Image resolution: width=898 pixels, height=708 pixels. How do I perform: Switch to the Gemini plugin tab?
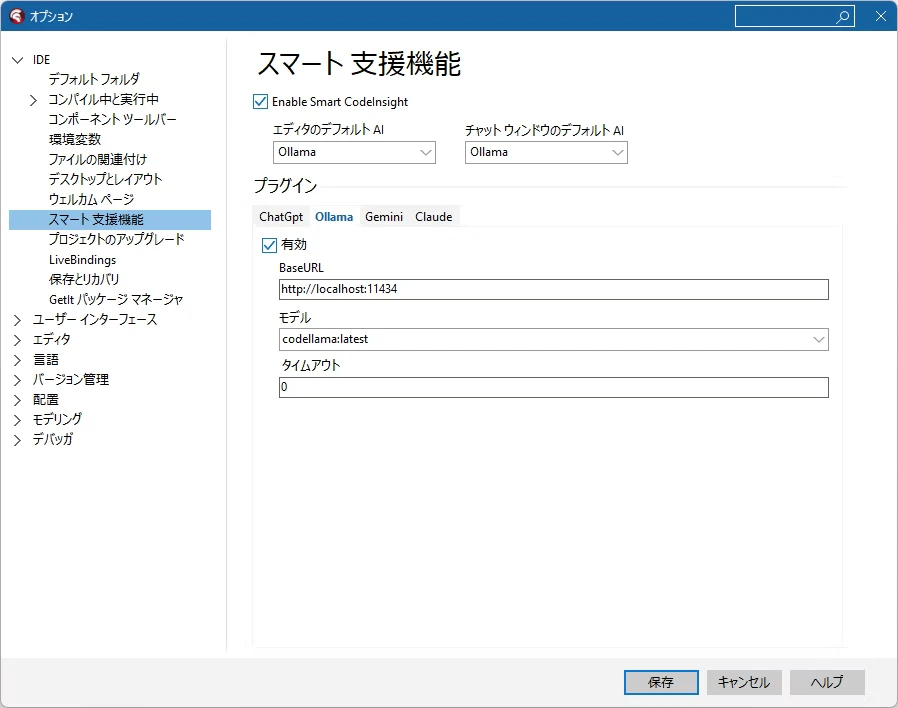(x=384, y=217)
